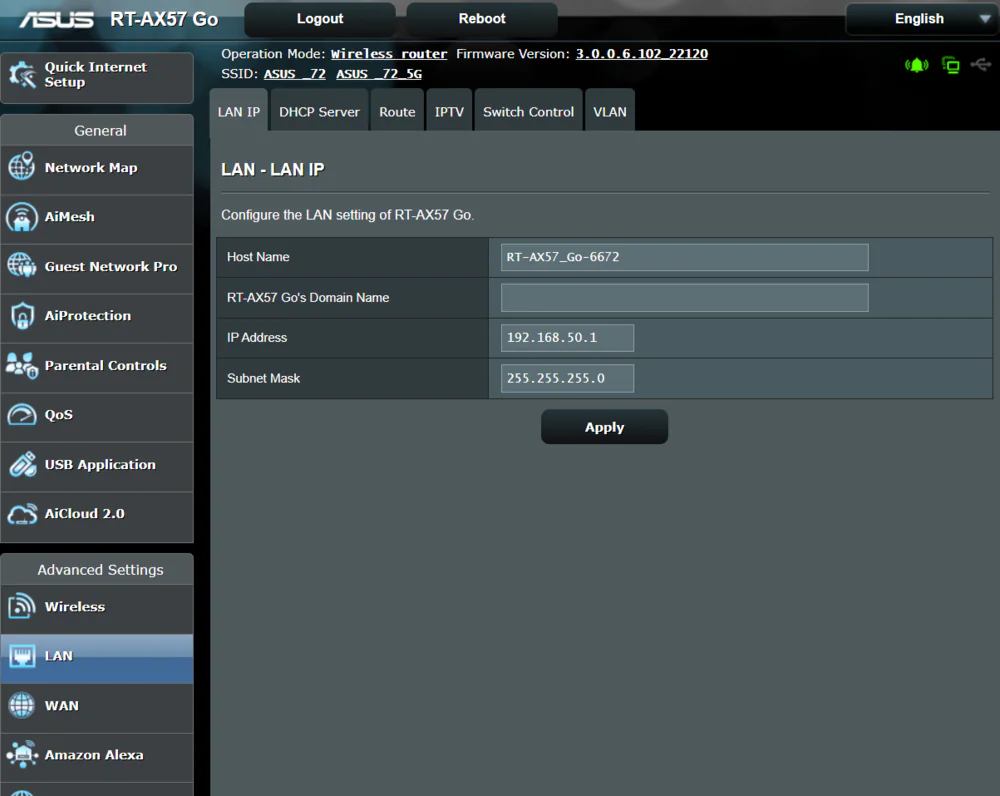Screen dimensions: 1000x796
Task: Click the Reboot button
Action: 482,19
